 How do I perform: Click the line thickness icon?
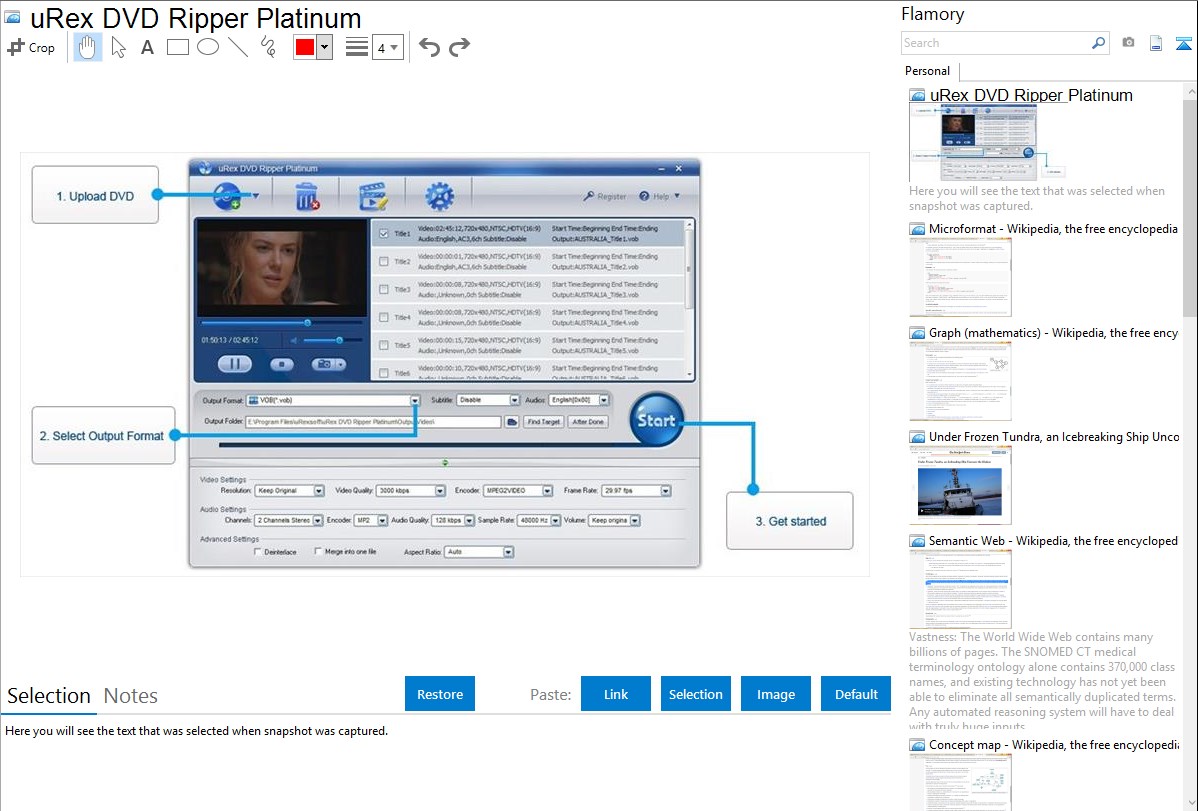(356, 47)
